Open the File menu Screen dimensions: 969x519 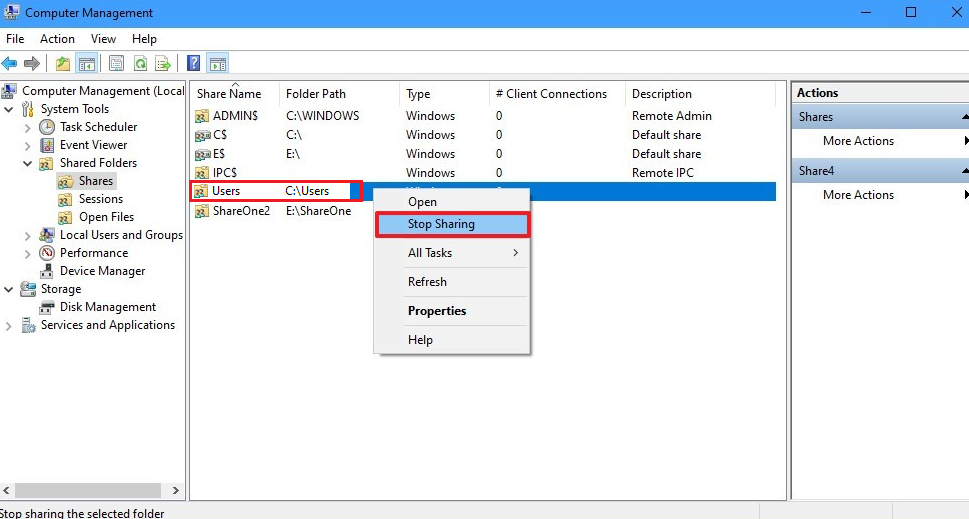click(x=15, y=39)
